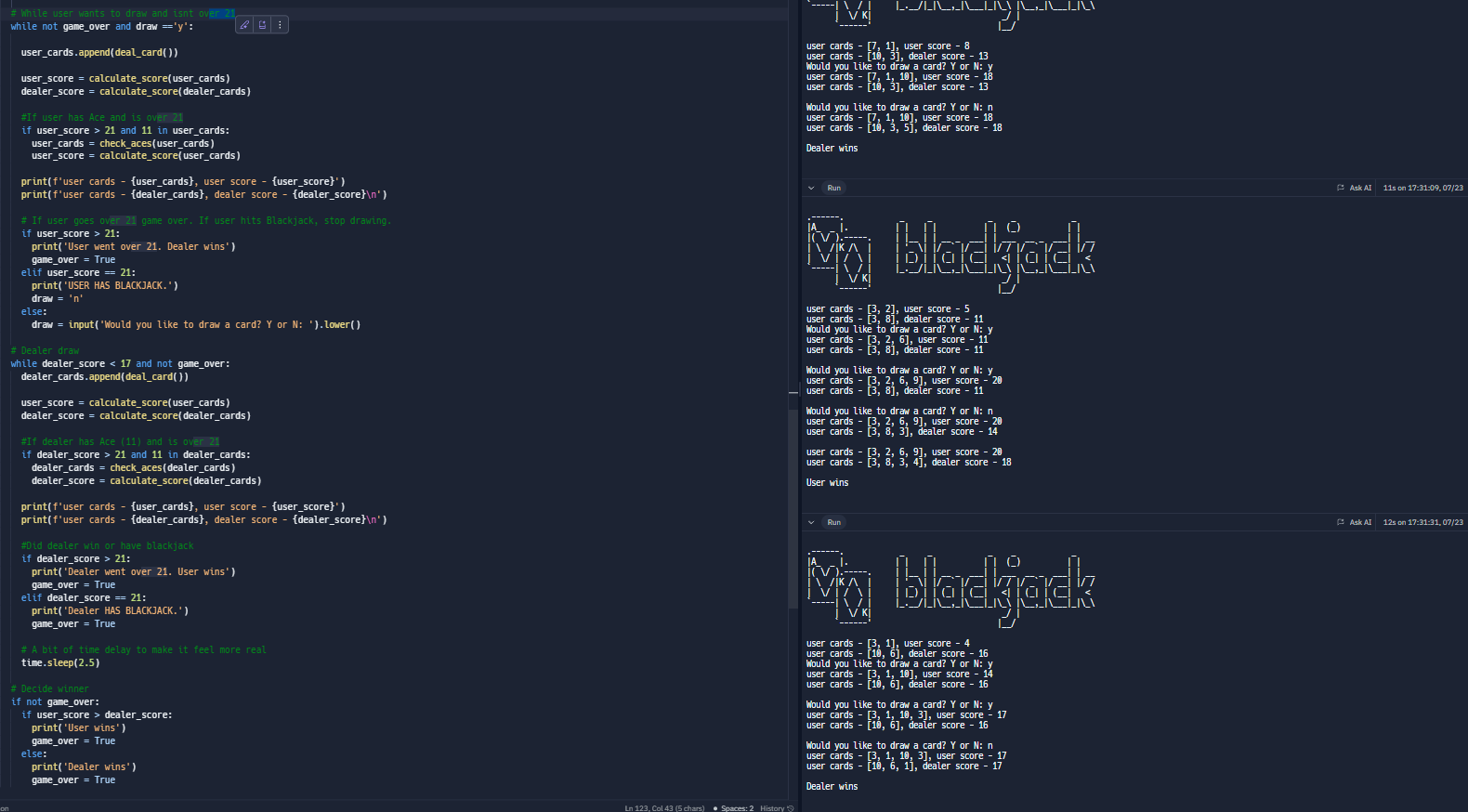The image size is (1468, 812).
Task: Click the 'User wins' console output text
Action: click(x=827, y=483)
